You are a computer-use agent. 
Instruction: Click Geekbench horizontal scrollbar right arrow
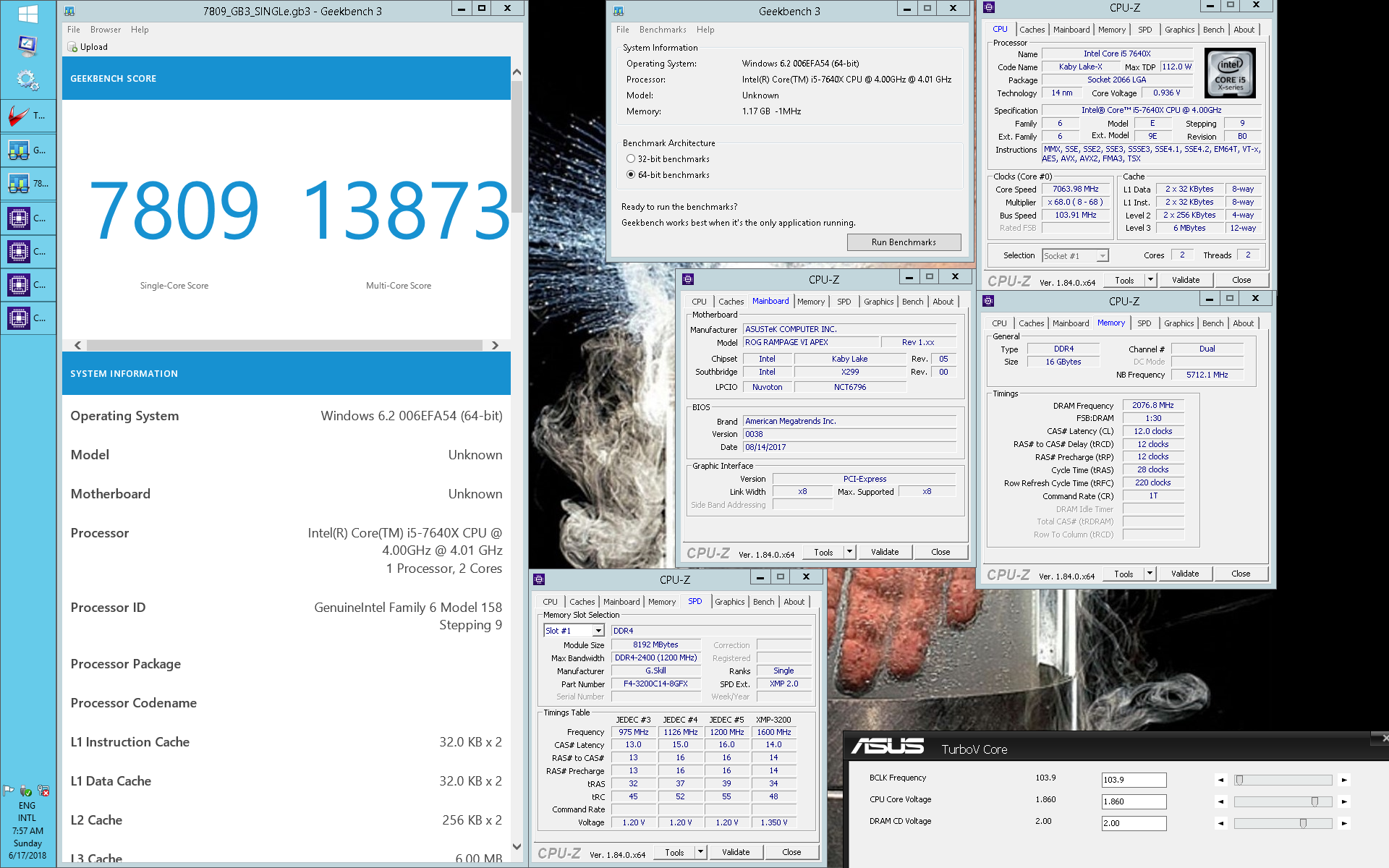click(x=495, y=346)
